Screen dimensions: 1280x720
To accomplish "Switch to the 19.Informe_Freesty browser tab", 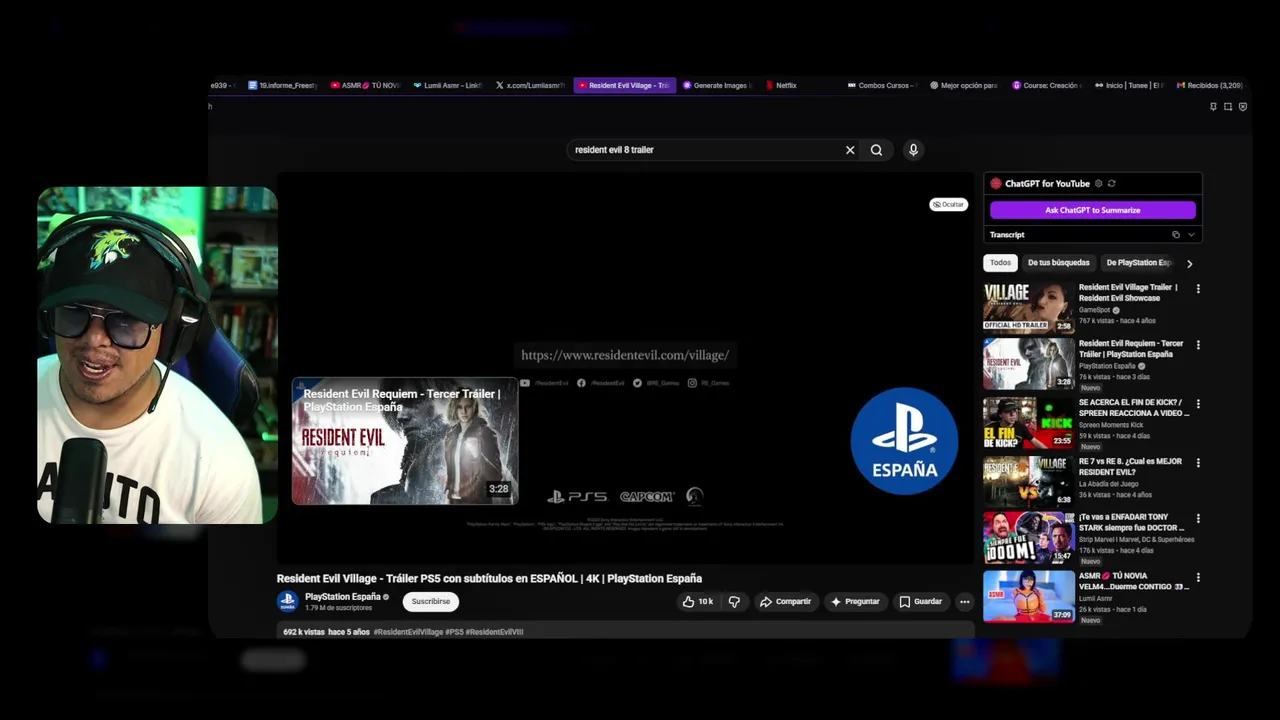I will point(282,86).
